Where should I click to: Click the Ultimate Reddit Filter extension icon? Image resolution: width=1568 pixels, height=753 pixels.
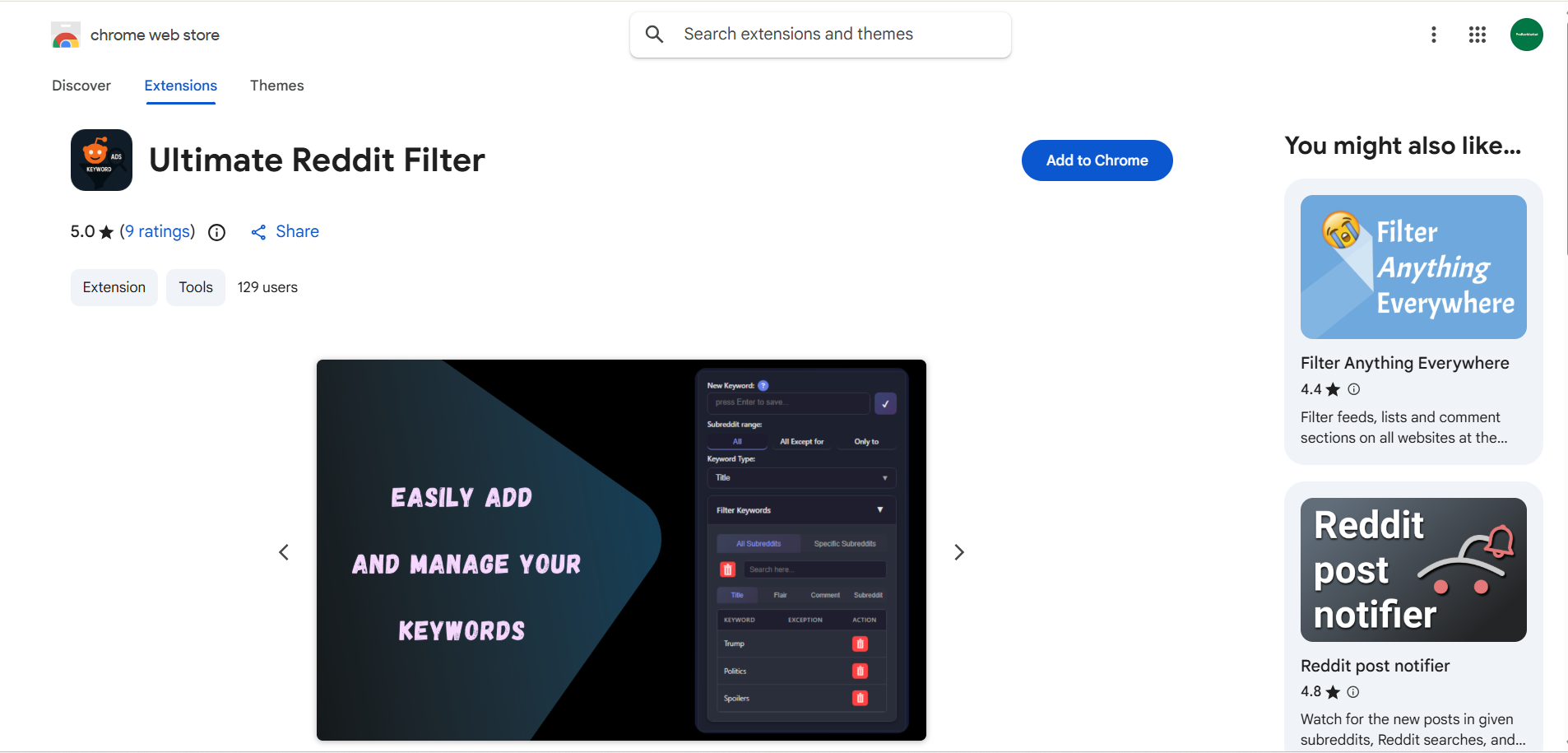point(101,160)
